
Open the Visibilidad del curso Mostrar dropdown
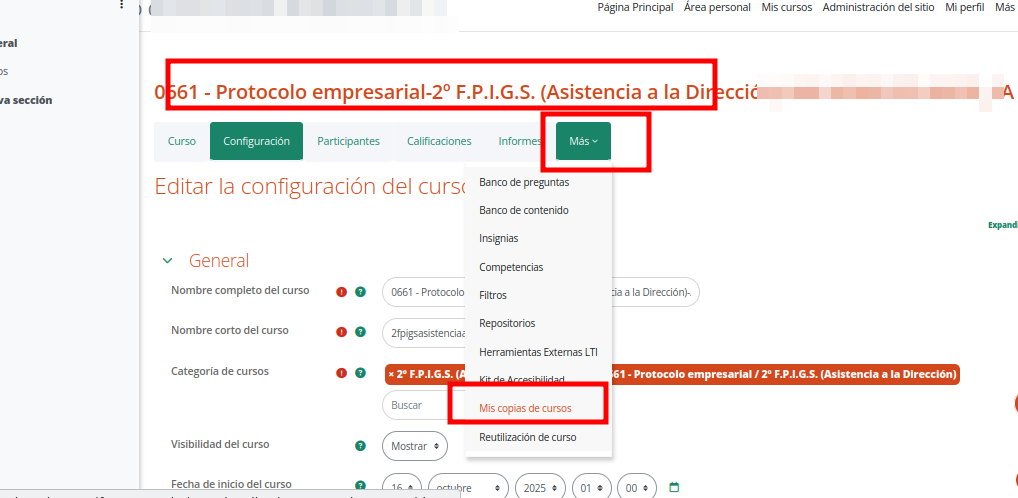[415, 446]
